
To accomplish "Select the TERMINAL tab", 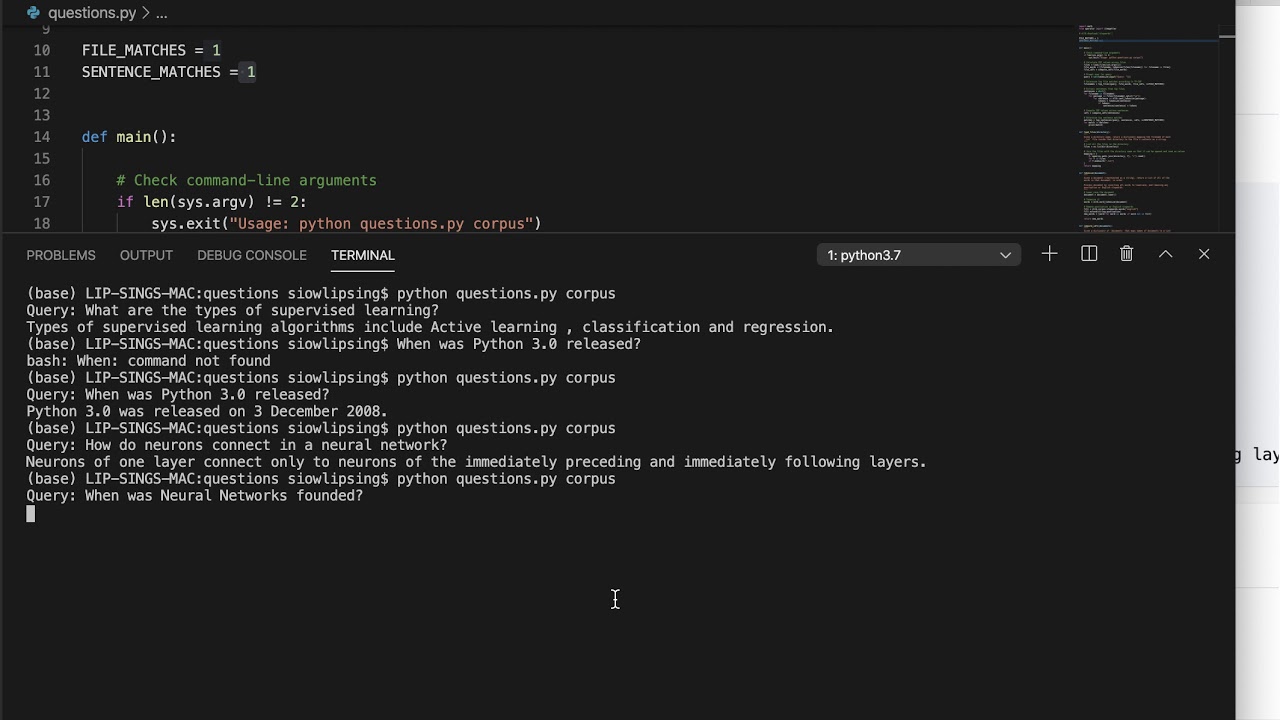I will tap(363, 255).
